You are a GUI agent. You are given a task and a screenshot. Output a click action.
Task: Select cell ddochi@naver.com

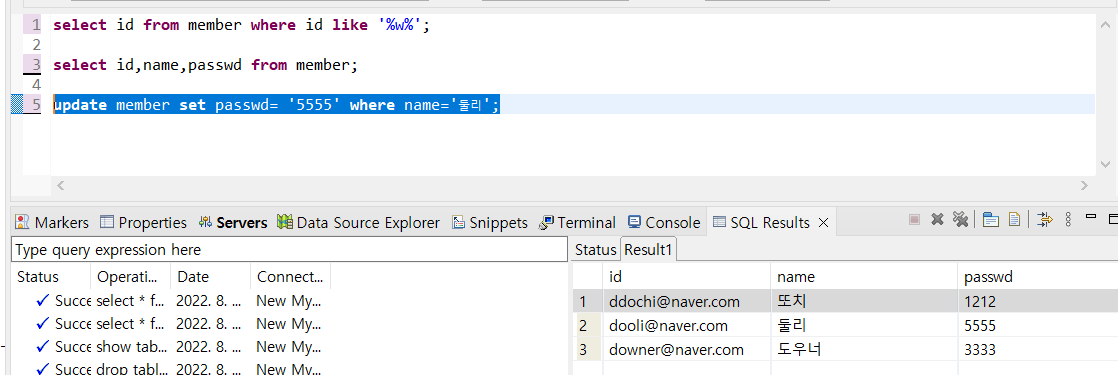pos(687,301)
